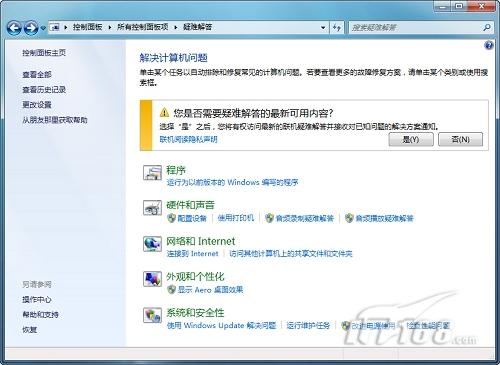The height and width of the screenshot is (365, 500).
Task: Open 显示 Aero 桌面效果 link
Action: pyautogui.click(x=210, y=290)
